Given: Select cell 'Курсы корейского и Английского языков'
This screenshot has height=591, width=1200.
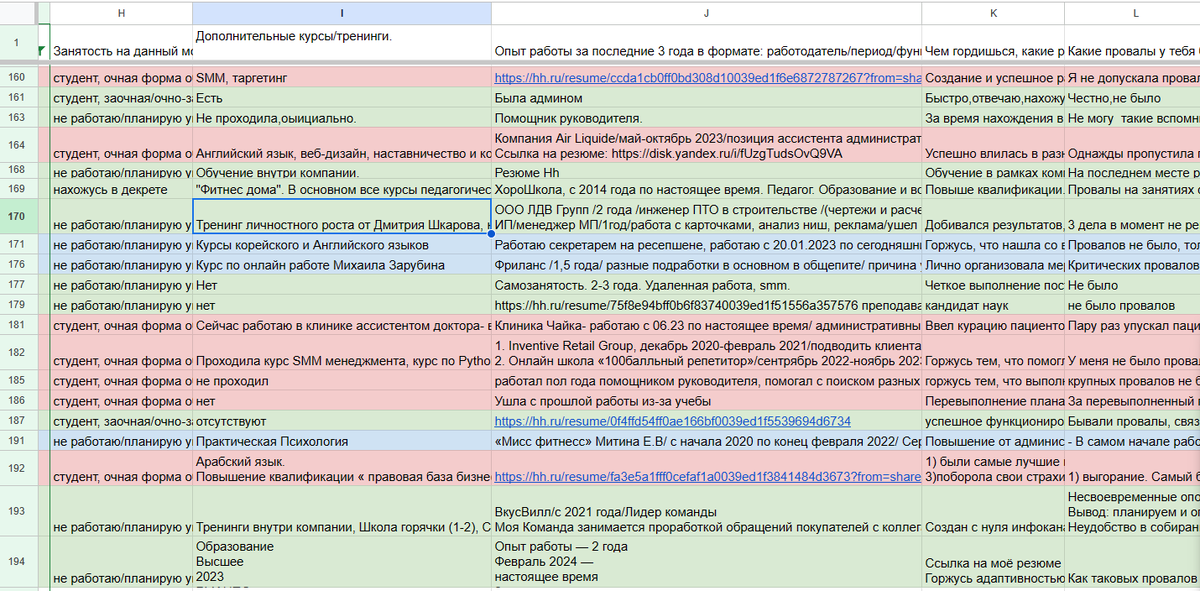Looking at the screenshot, I should tap(341, 245).
